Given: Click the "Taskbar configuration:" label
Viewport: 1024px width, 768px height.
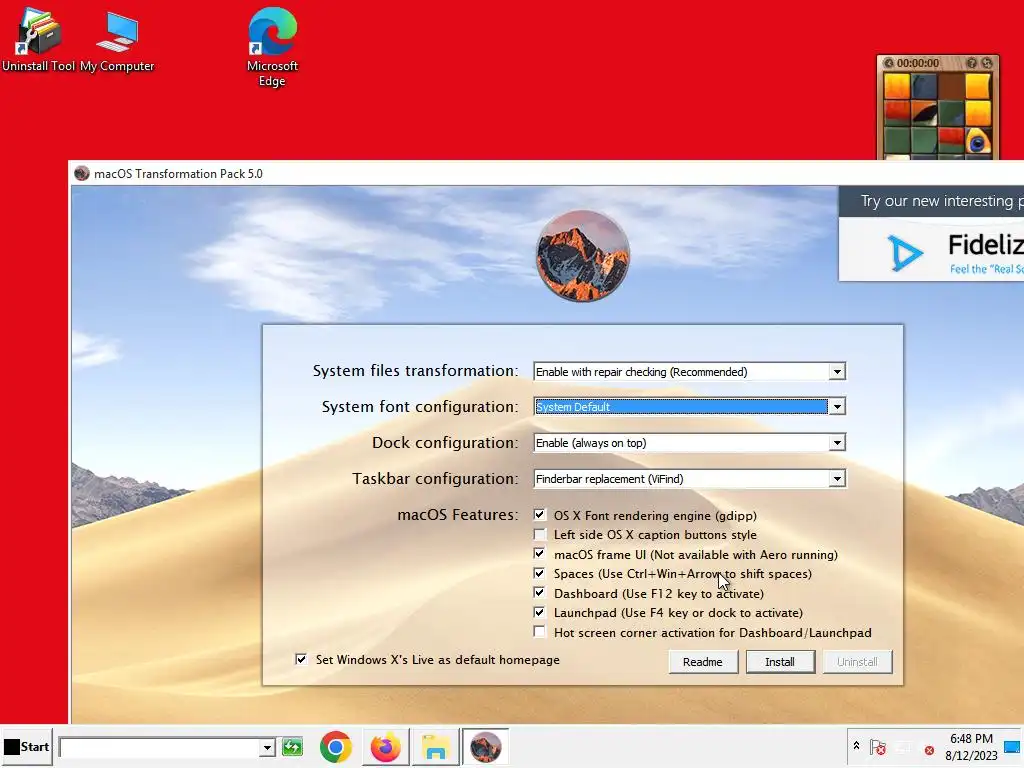Looking at the screenshot, I should coord(435,479).
